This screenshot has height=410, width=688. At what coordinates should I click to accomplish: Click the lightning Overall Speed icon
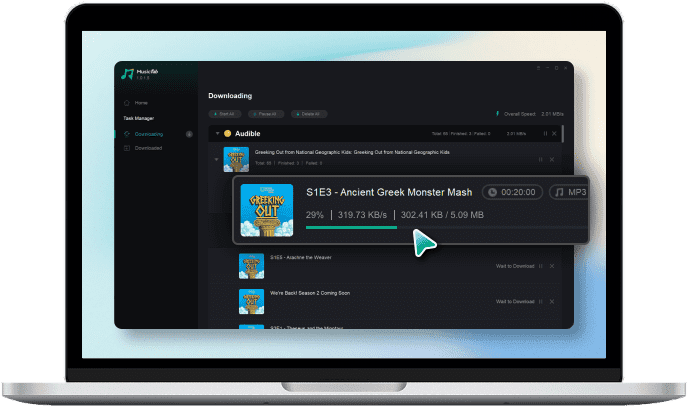point(497,114)
